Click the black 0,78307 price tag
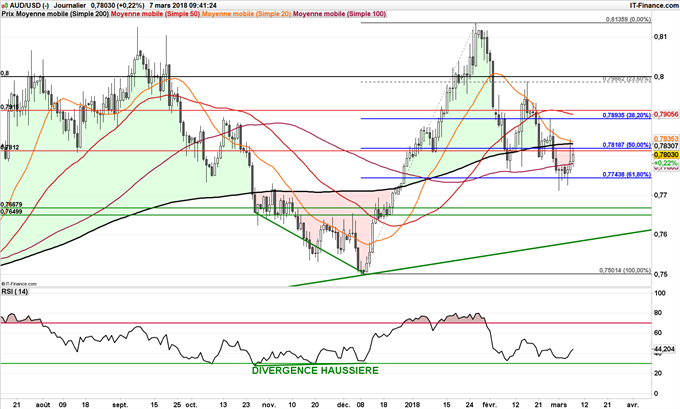 click(666, 146)
